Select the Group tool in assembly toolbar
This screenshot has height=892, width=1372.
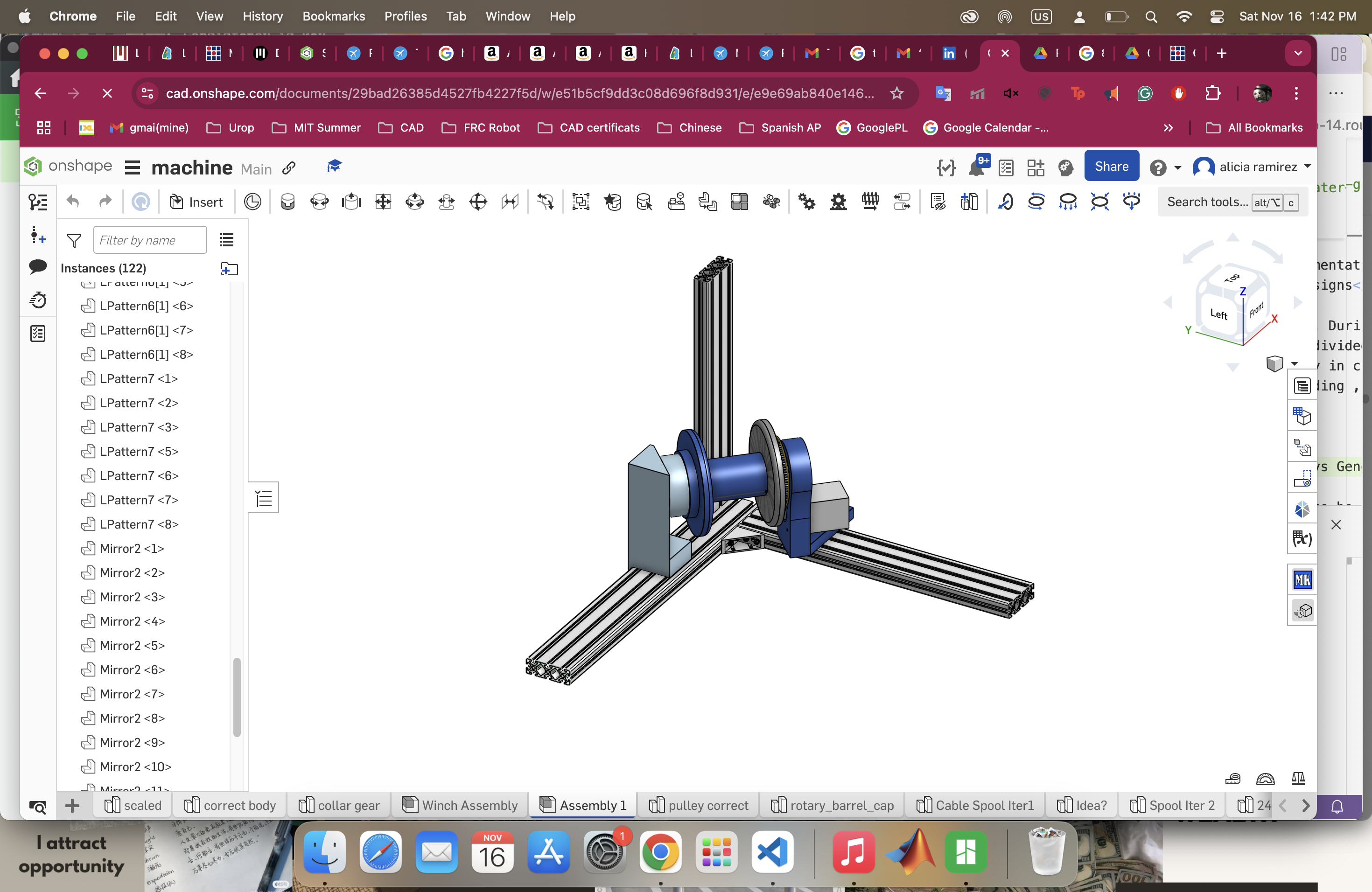pos(581,202)
